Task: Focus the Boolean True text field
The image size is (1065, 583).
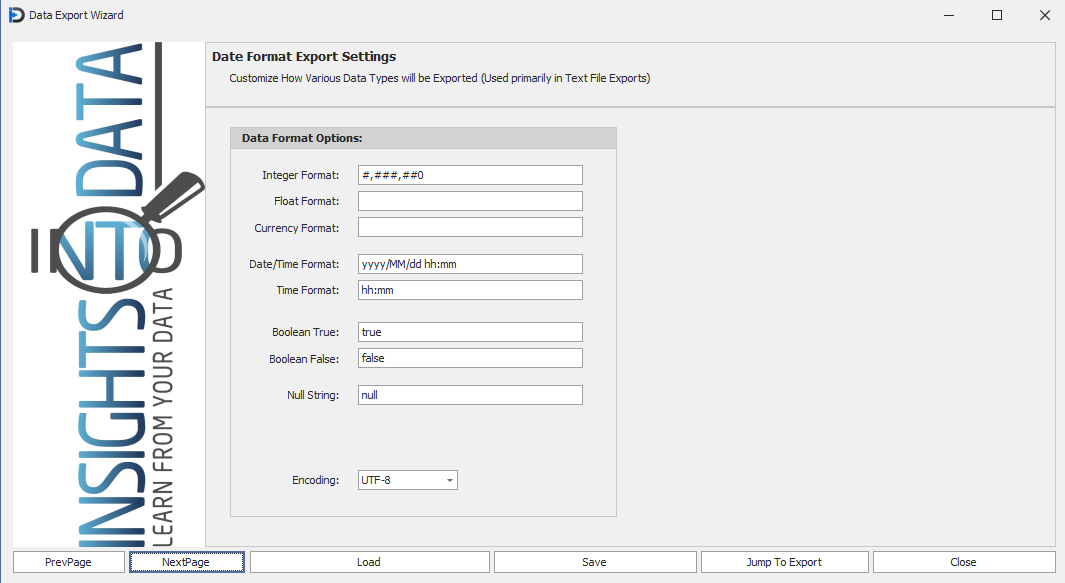Action: [x=470, y=332]
